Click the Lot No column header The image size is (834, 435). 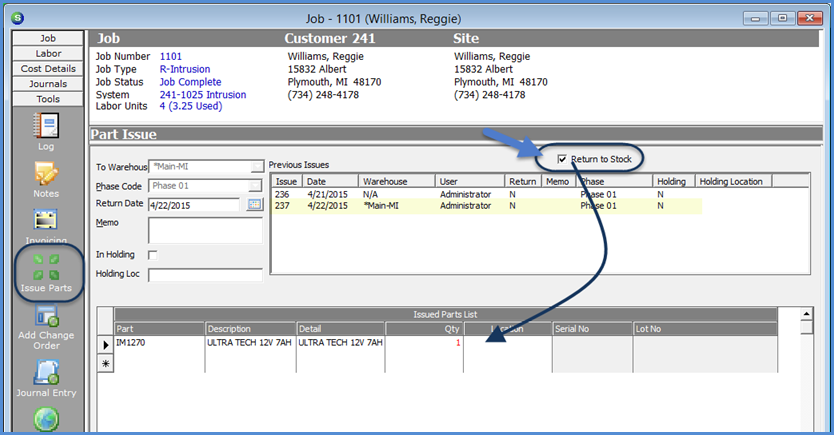(x=705, y=329)
